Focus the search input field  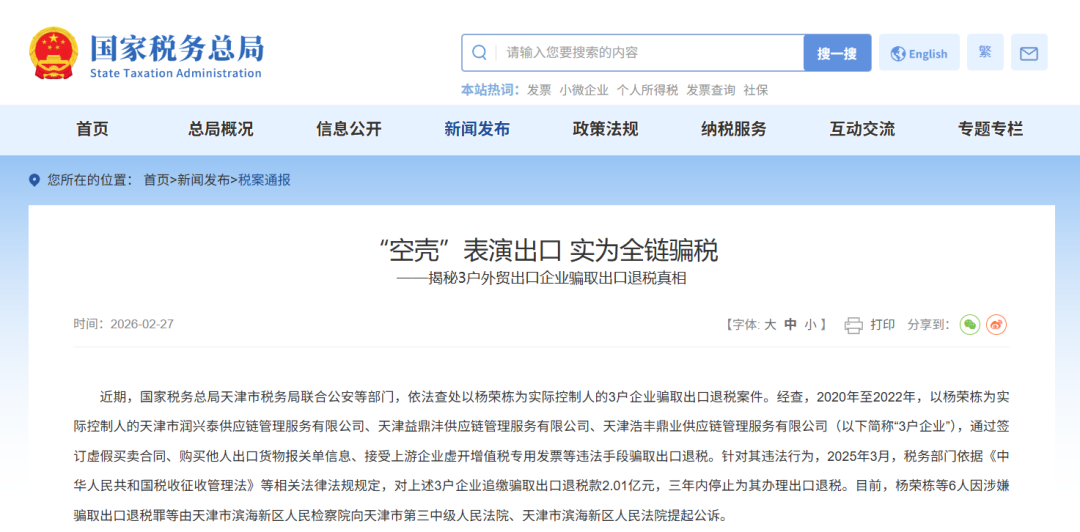[632, 53]
